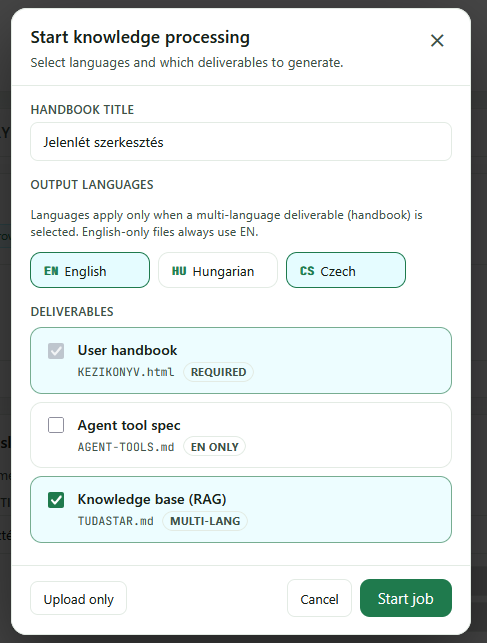Click the 'User handbook' label
This screenshot has height=643, width=487.
127,350
